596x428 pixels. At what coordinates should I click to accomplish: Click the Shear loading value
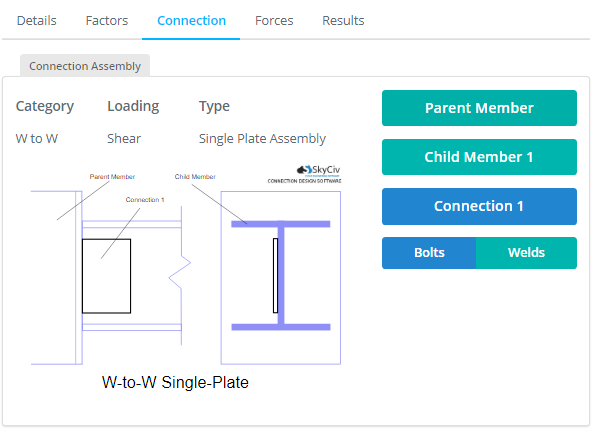[x=124, y=139]
